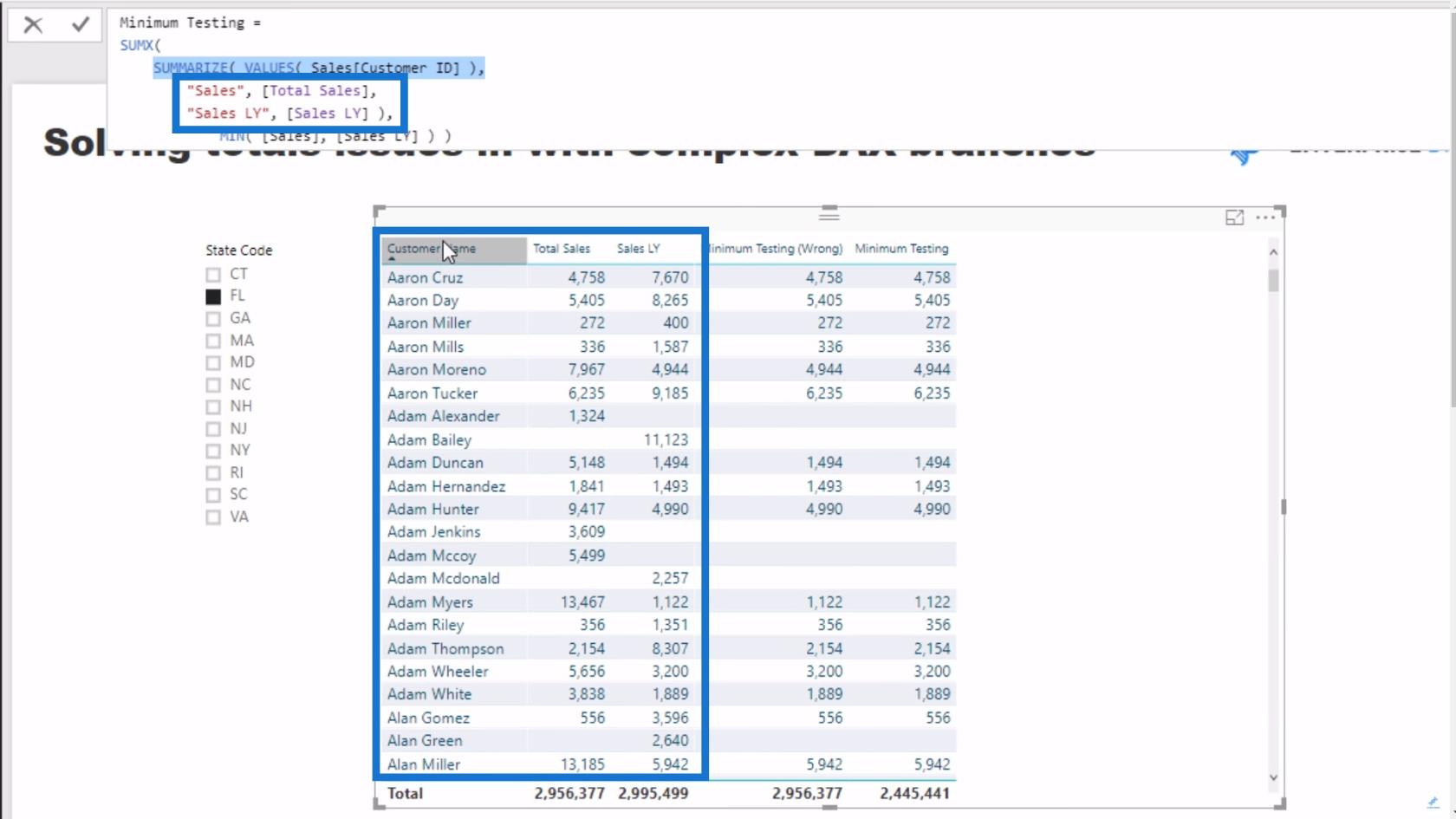Cancel the formula edit with the X icon
Viewport: 1456px width, 819px height.
click(x=33, y=25)
